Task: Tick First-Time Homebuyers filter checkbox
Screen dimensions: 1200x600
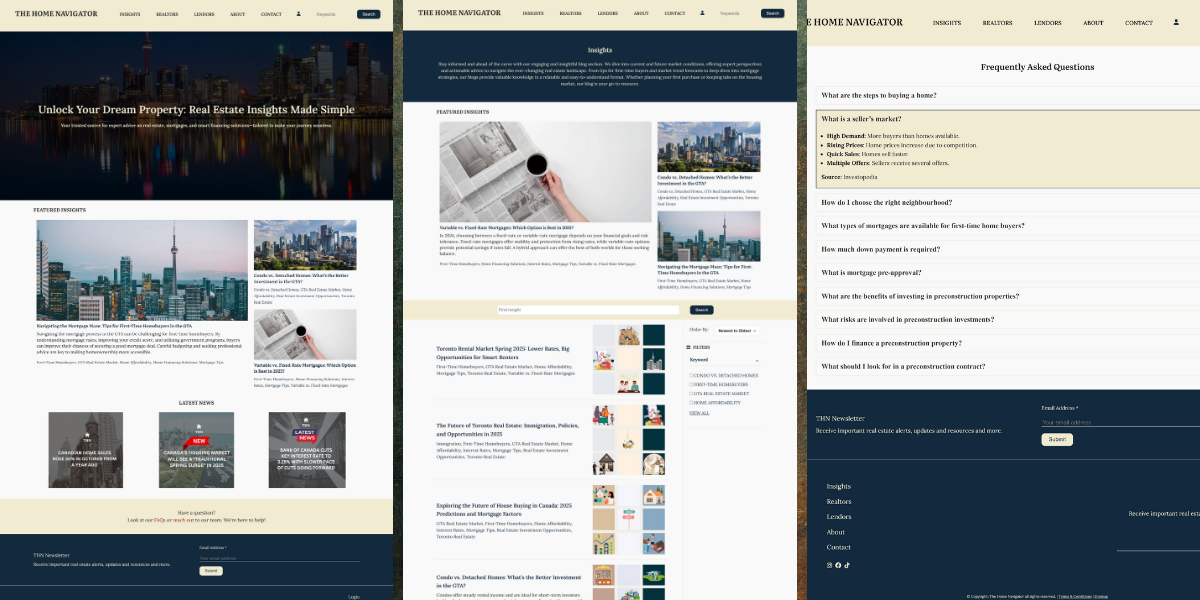Action: (x=691, y=384)
